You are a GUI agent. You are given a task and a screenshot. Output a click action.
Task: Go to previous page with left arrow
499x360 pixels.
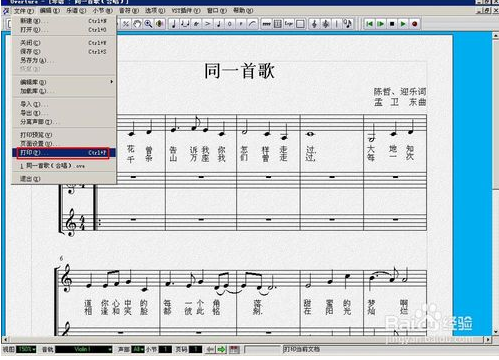point(210,350)
